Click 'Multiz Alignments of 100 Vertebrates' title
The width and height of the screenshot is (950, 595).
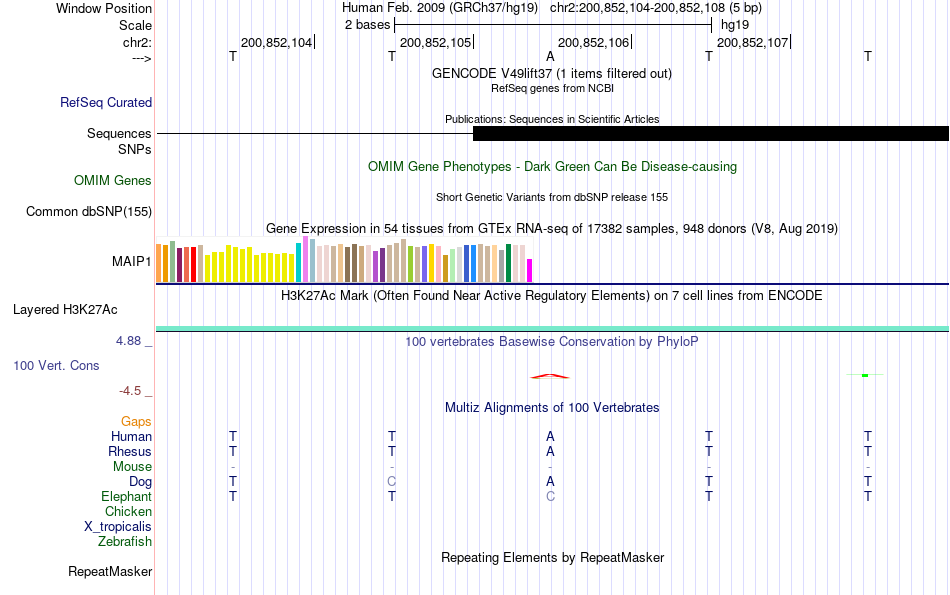[x=552, y=408]
